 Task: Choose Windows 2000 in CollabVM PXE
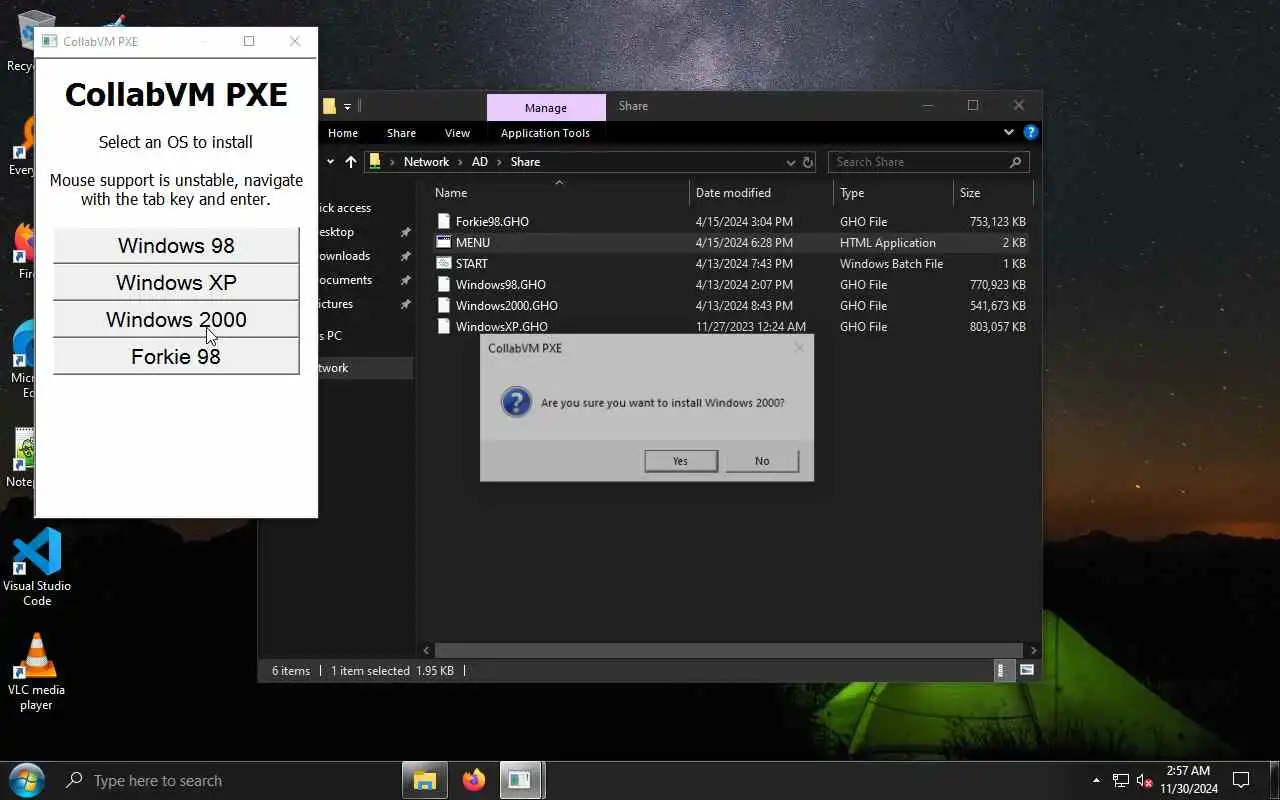(176, 320)
